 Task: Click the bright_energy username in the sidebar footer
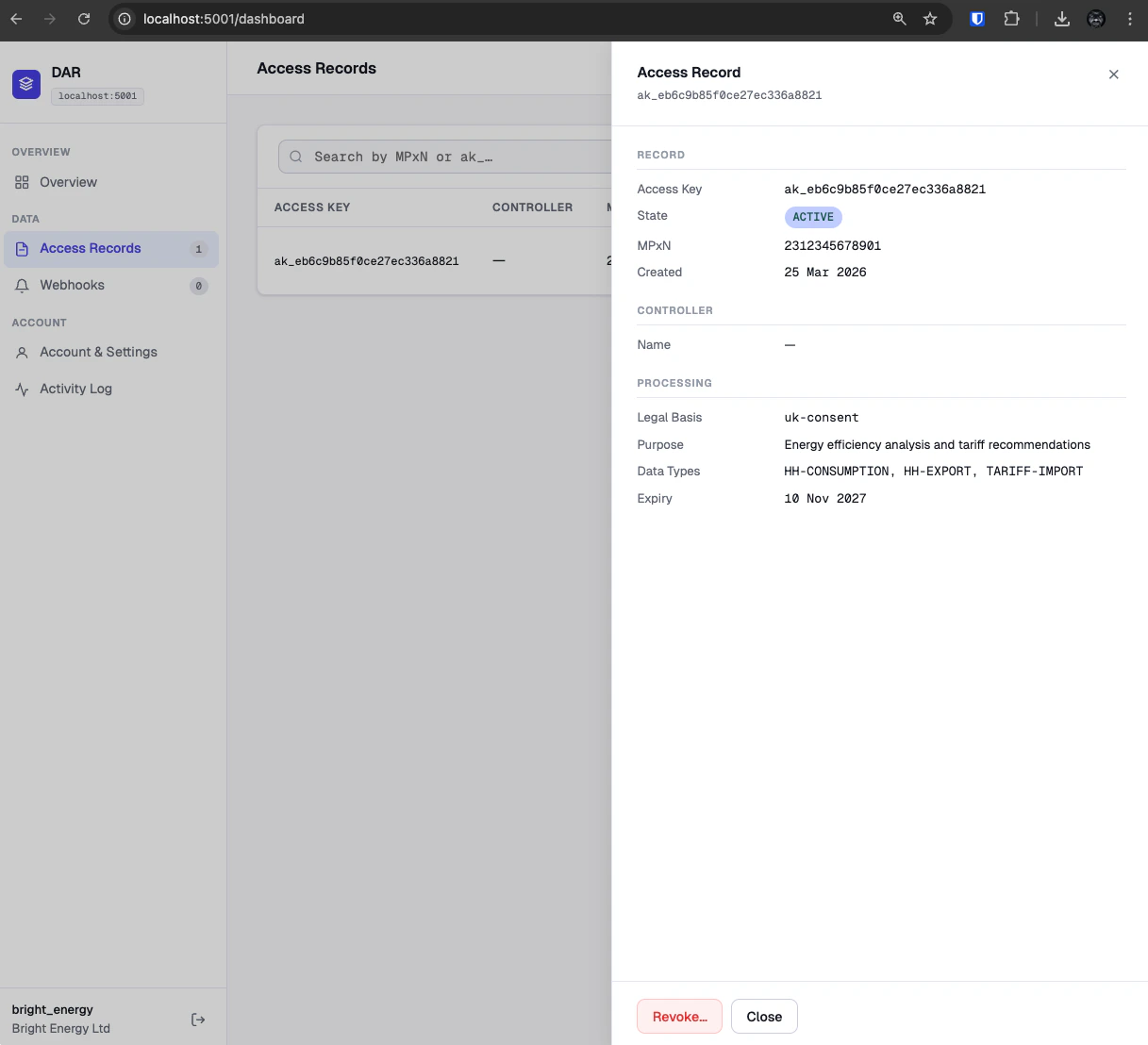53,1010
